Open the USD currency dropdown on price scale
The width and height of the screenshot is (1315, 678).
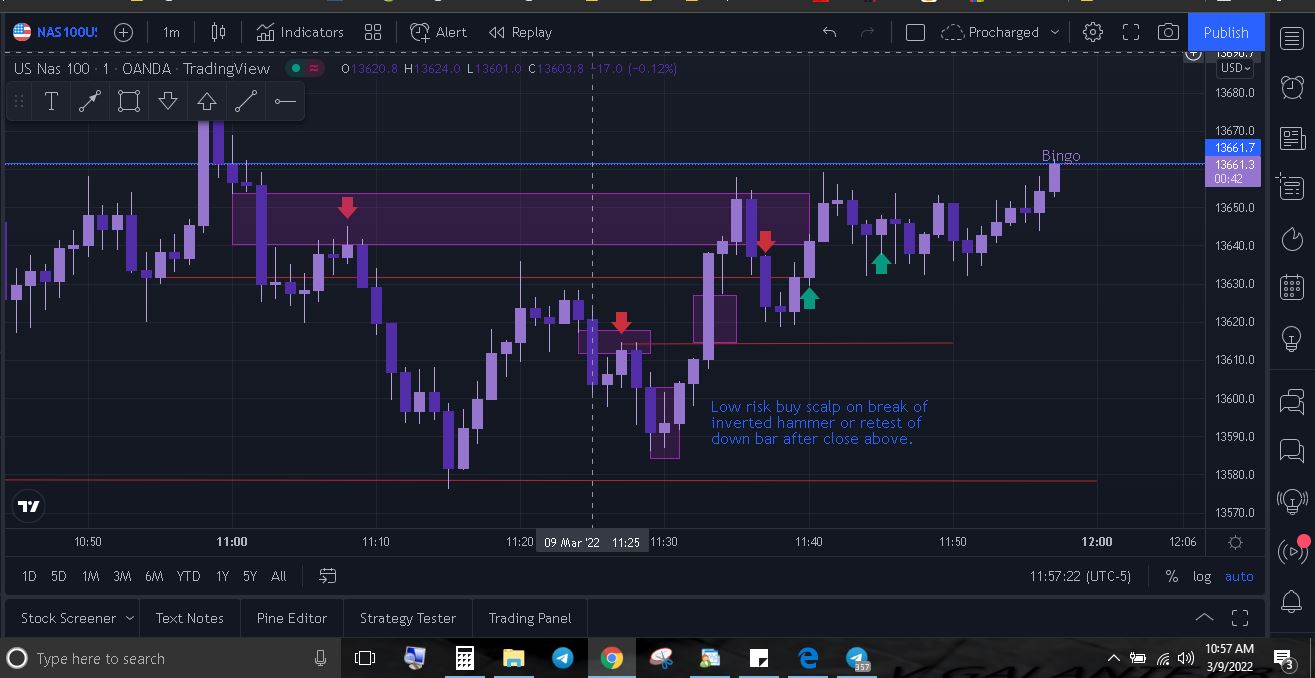pyautogui.click(x=1234, y=68)
